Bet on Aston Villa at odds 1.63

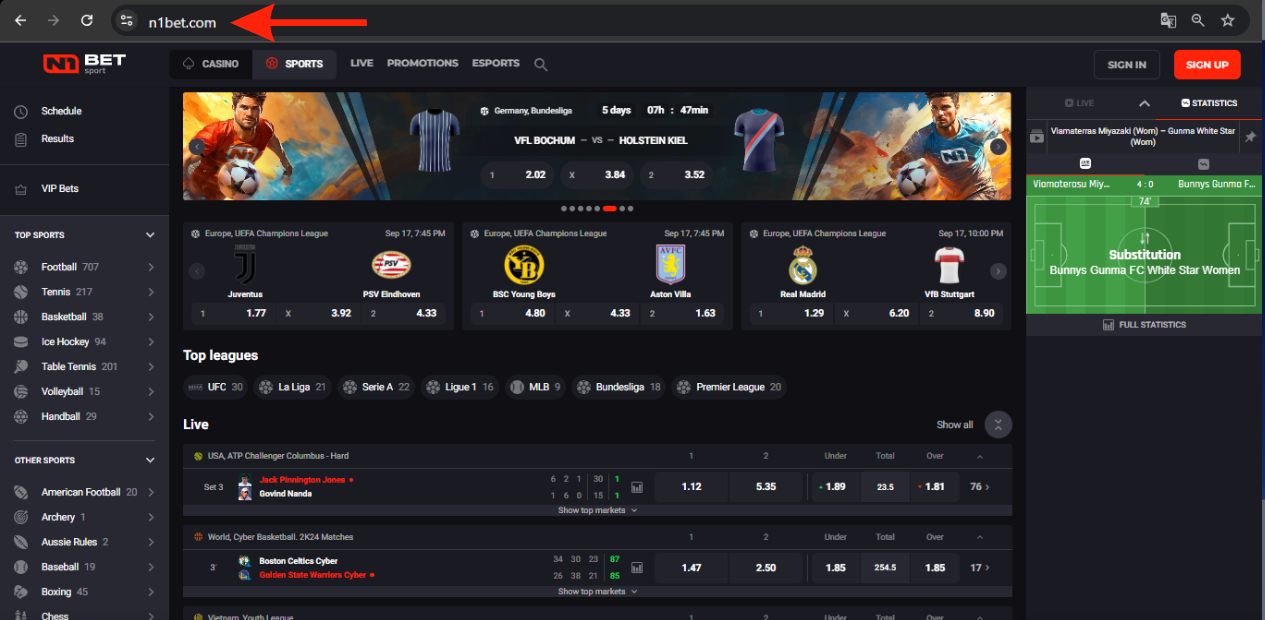(683, 313)
